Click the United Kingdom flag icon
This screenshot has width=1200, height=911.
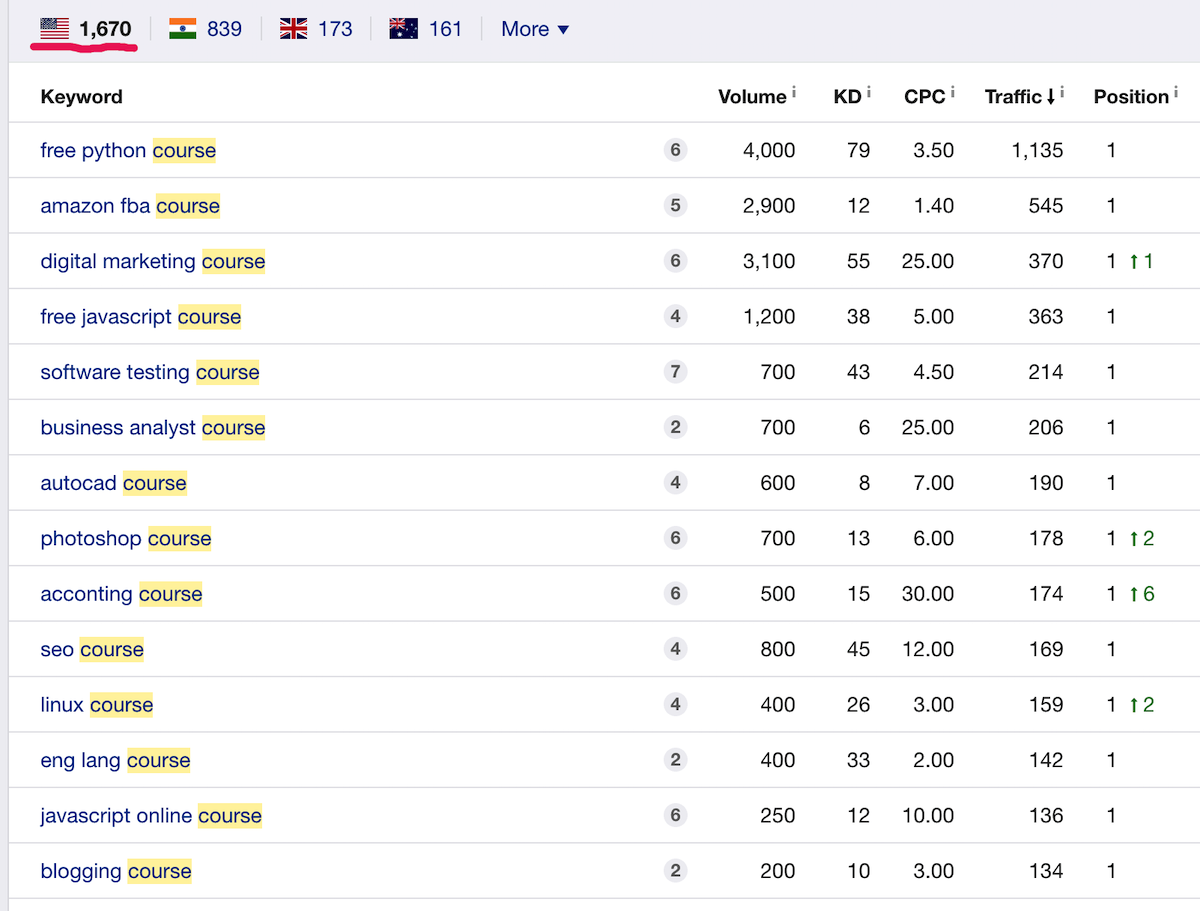coord(293,29)
